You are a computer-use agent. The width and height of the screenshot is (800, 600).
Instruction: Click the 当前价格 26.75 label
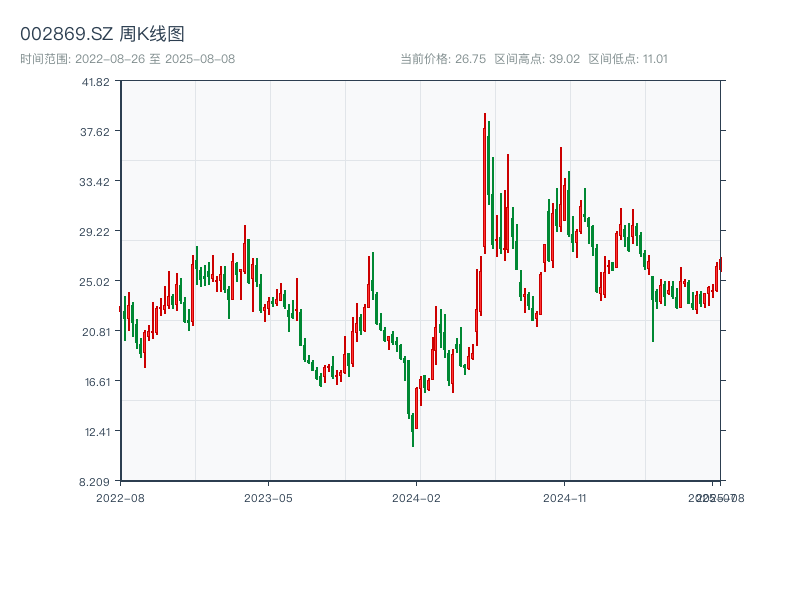[x=443, y=59]
